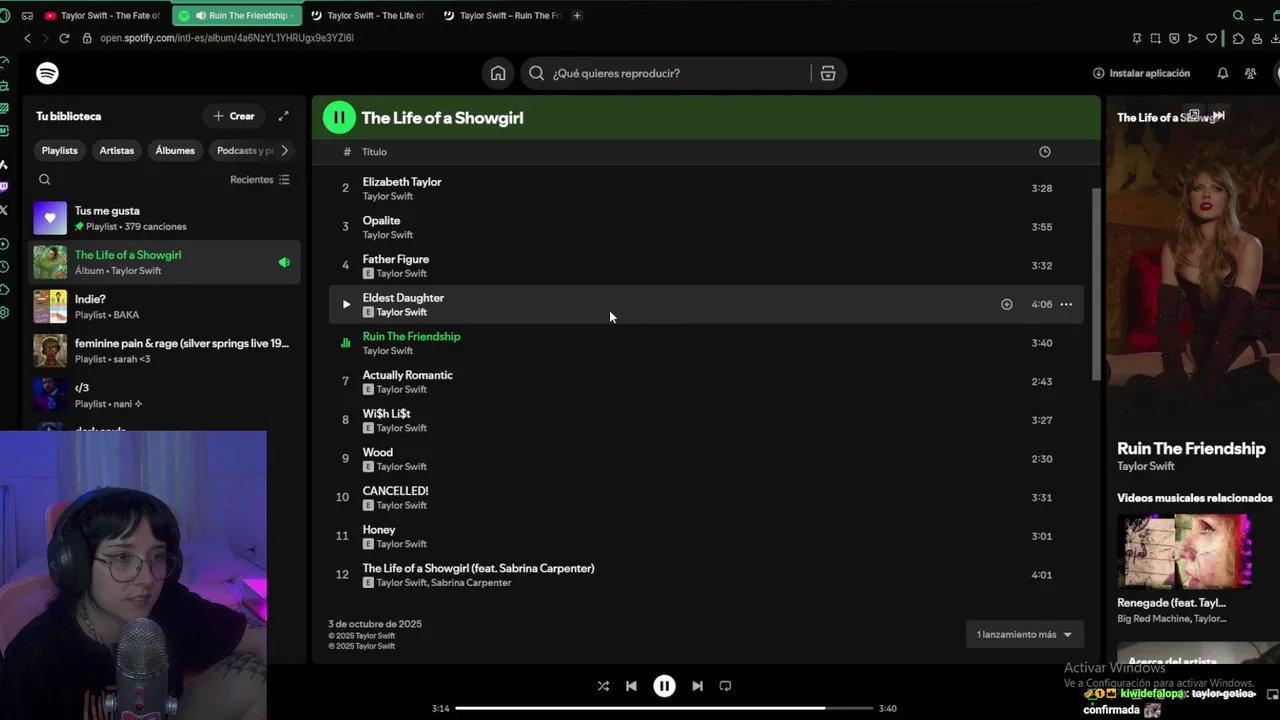Viewport: 1280px width, 720px height.
Task: Open the browser extensions cube icon
Action: (x=1238, y=38)
